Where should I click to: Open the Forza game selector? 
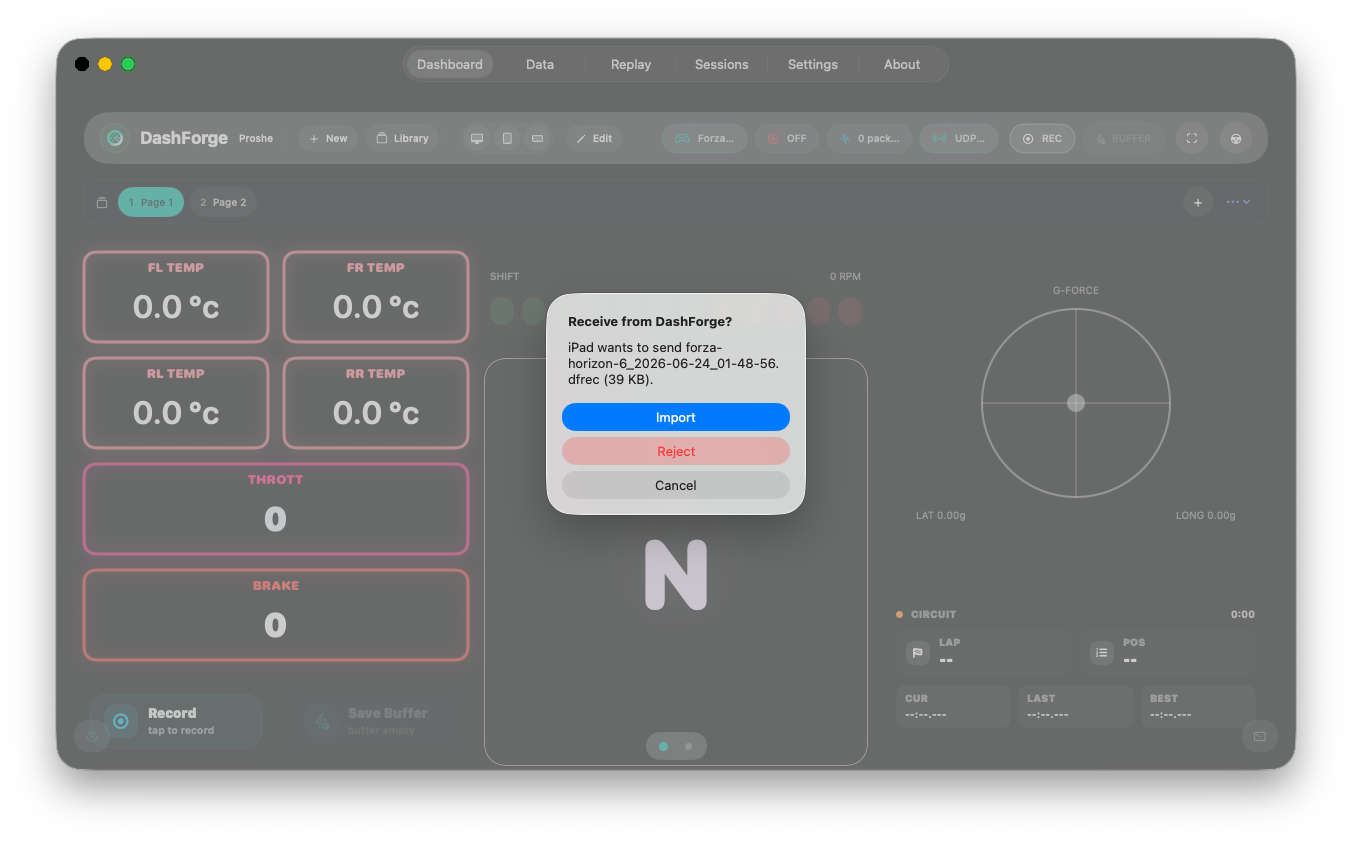(704, 138)
